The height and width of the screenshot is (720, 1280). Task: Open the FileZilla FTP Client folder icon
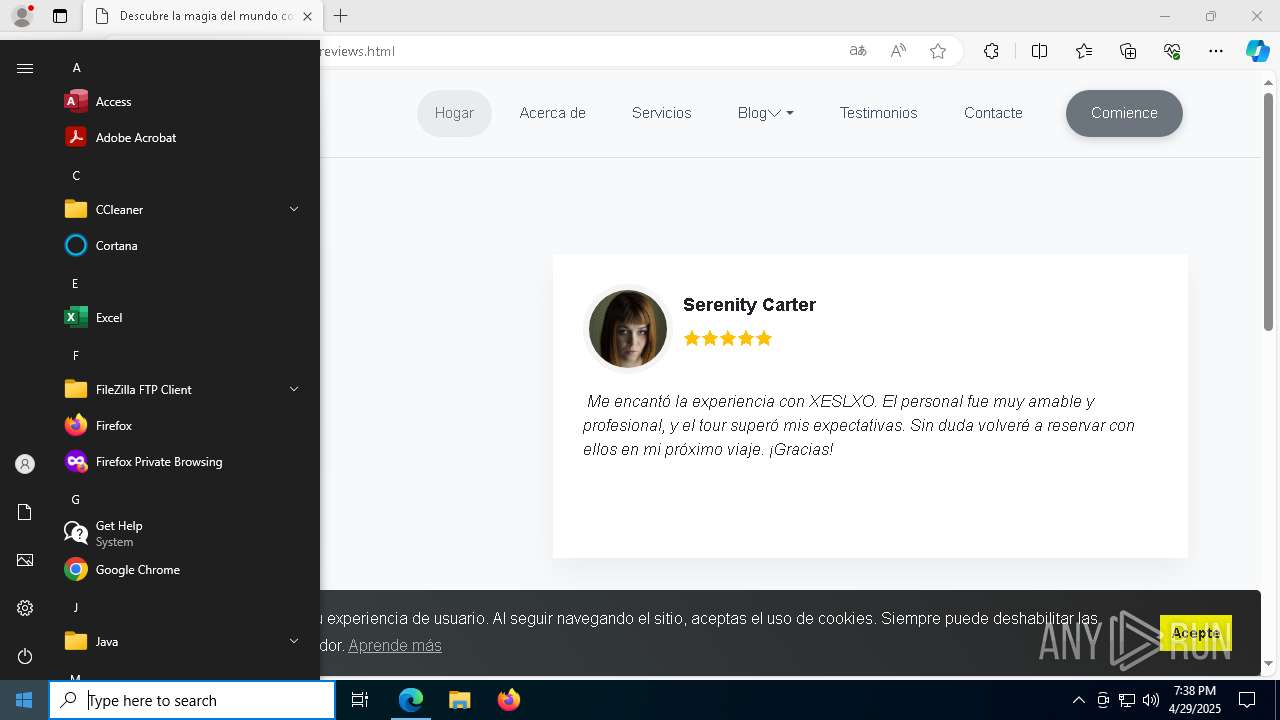[76, 389]
